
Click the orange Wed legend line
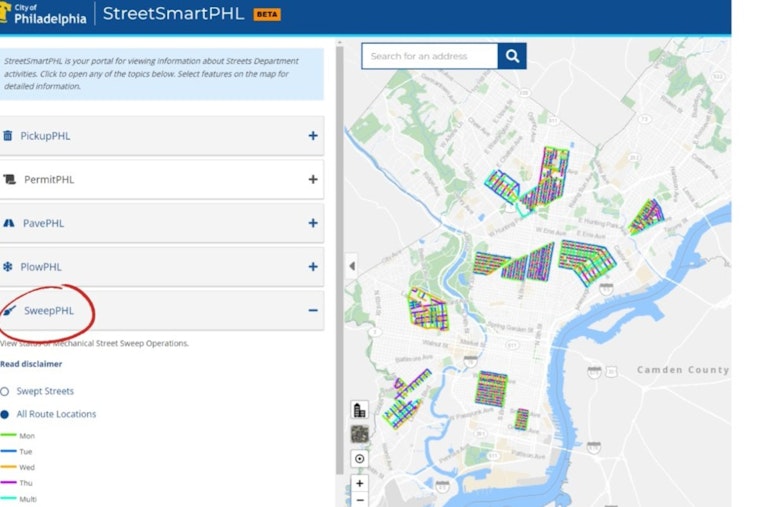pyautogui.click(x=8, y=467)
